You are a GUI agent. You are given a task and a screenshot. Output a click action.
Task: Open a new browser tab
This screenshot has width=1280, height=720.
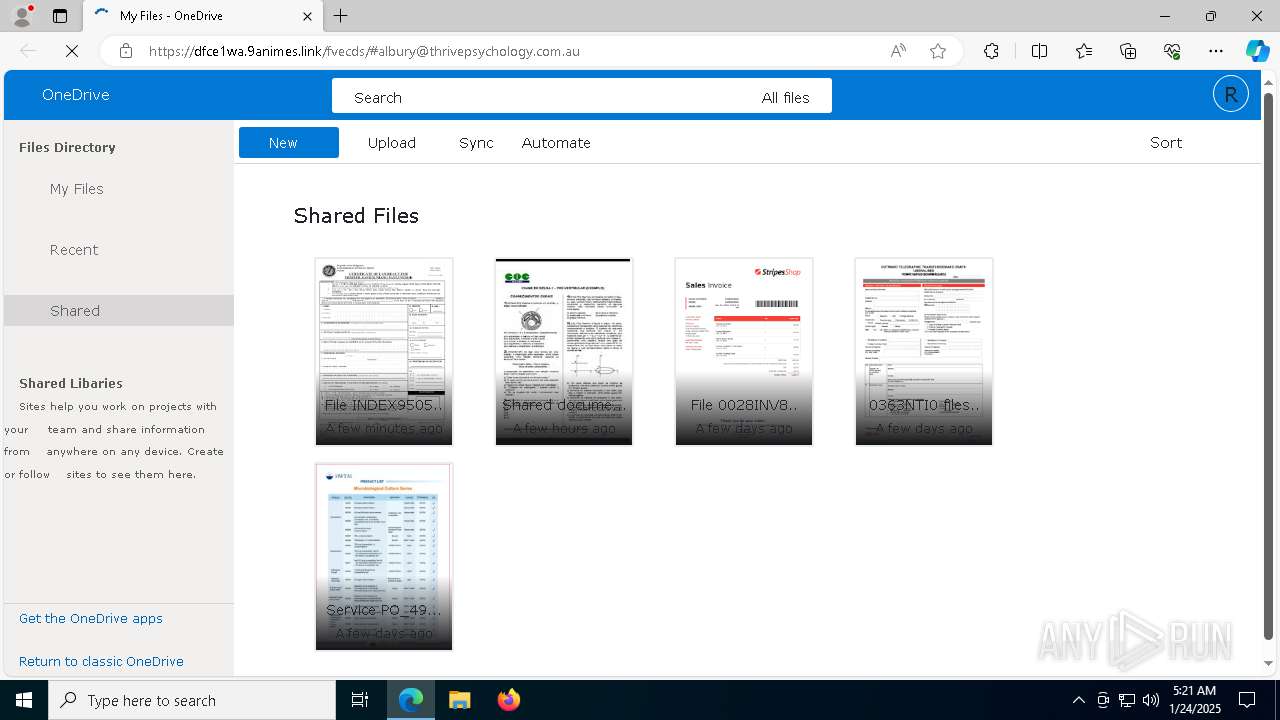[341, 16]
